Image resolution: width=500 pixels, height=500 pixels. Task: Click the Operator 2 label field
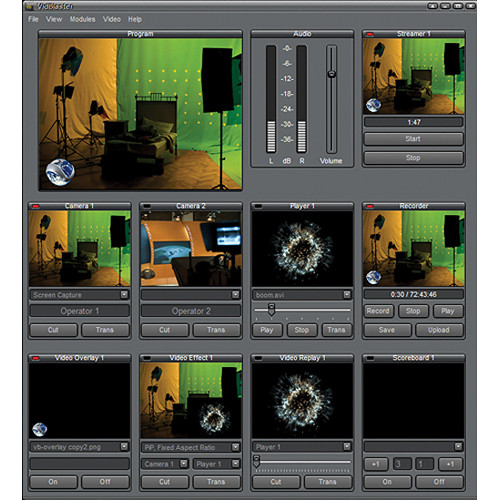pos(191,311)
